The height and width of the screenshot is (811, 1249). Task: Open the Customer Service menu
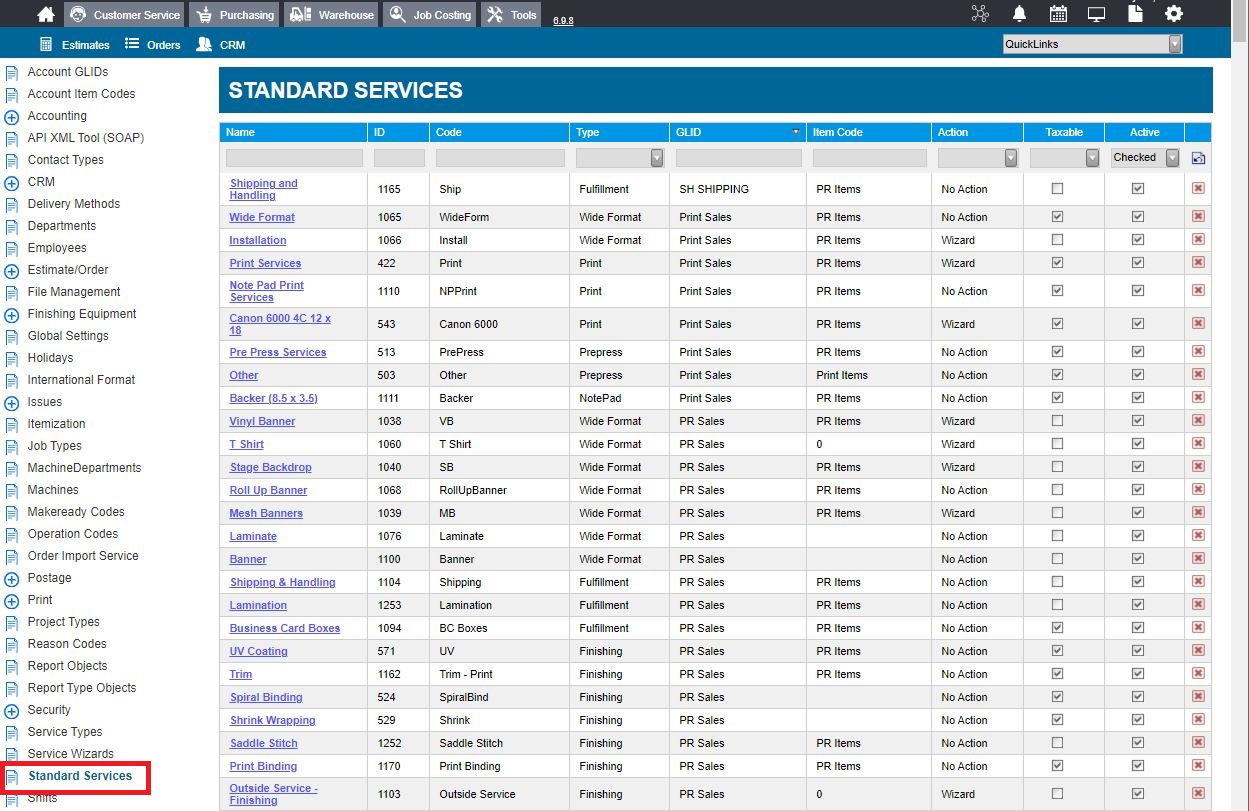coord(125,14)
